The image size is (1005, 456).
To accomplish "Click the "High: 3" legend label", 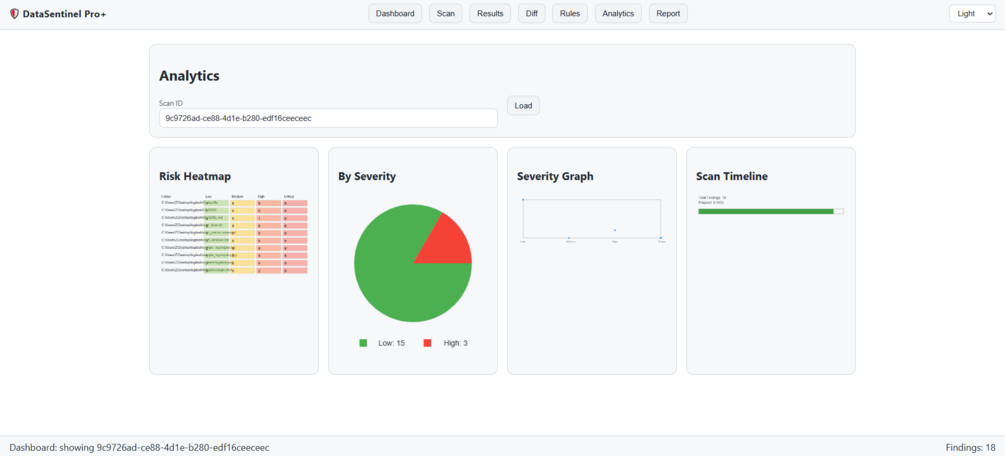I will pos(456,343).
